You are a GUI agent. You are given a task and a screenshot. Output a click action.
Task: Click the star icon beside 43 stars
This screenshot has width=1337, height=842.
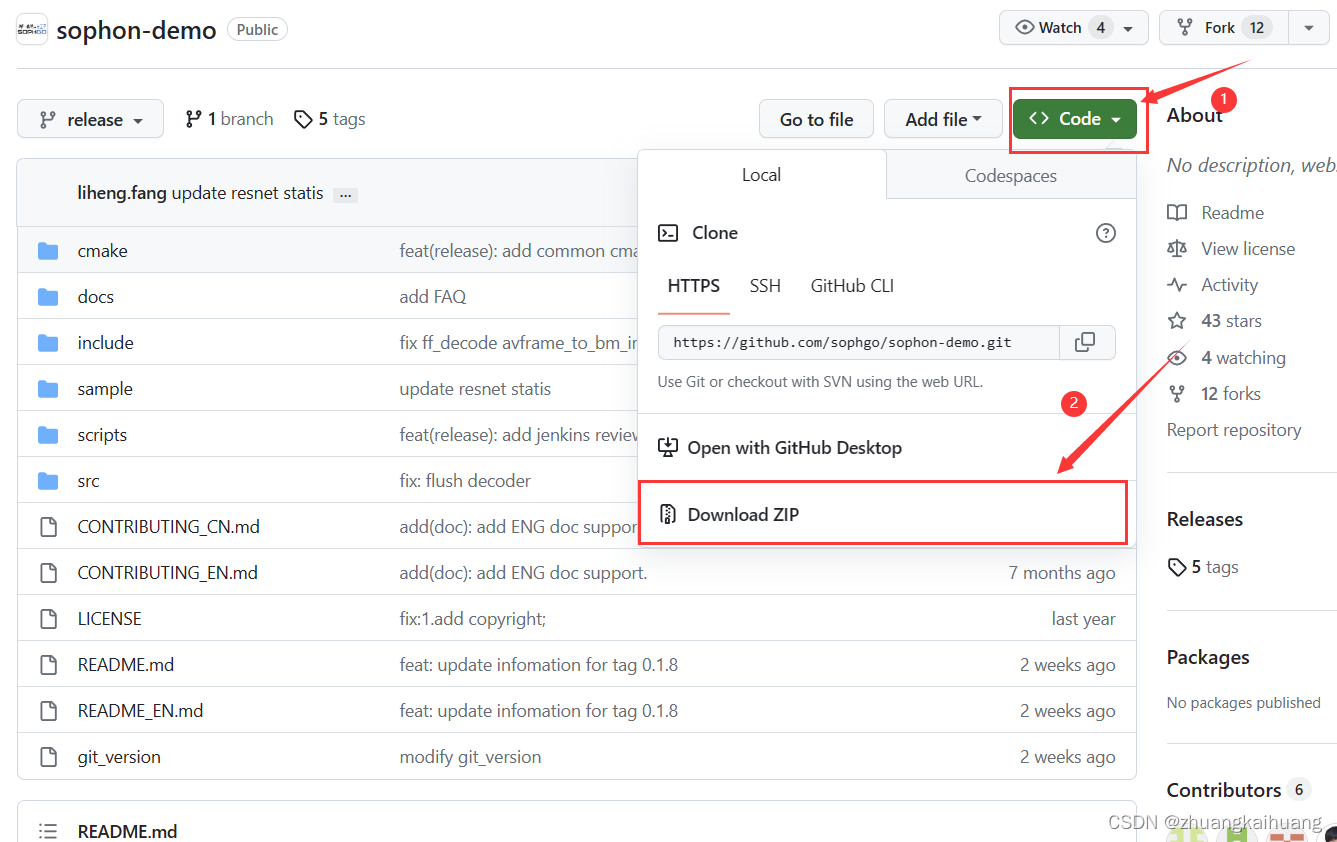pos(1177,321)
